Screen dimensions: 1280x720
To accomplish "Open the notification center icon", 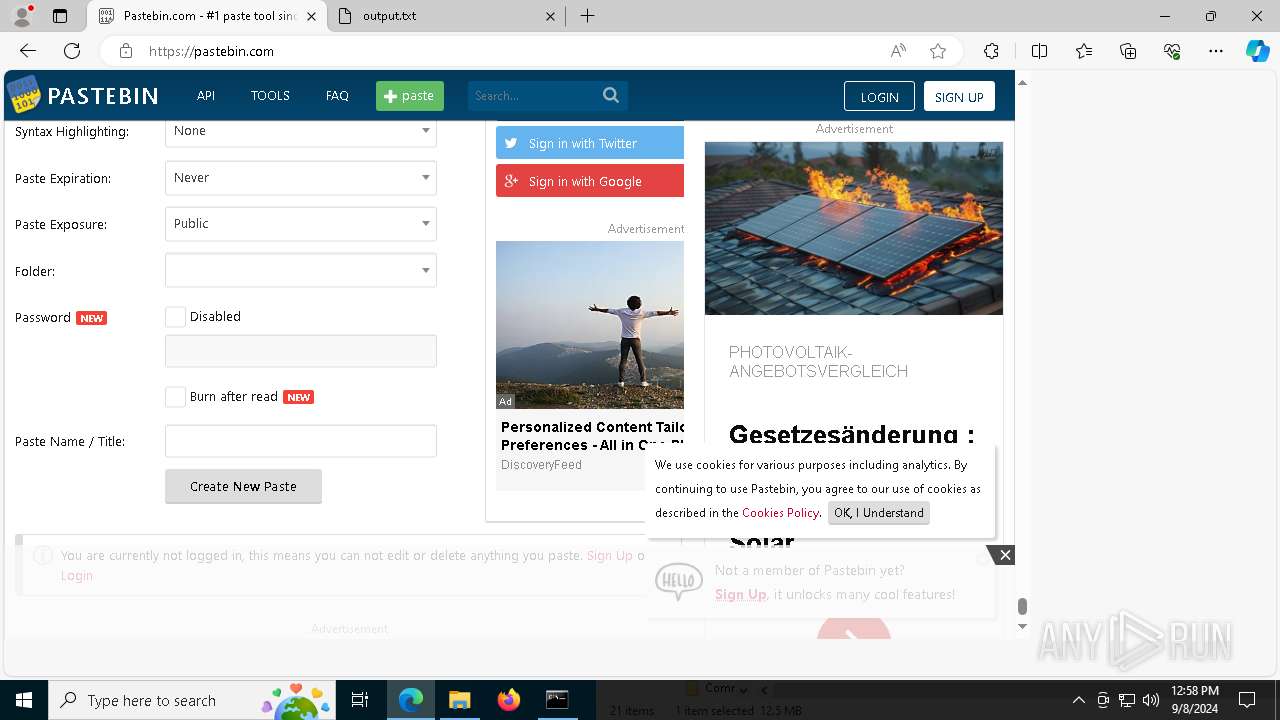I will click(1247, 700).
